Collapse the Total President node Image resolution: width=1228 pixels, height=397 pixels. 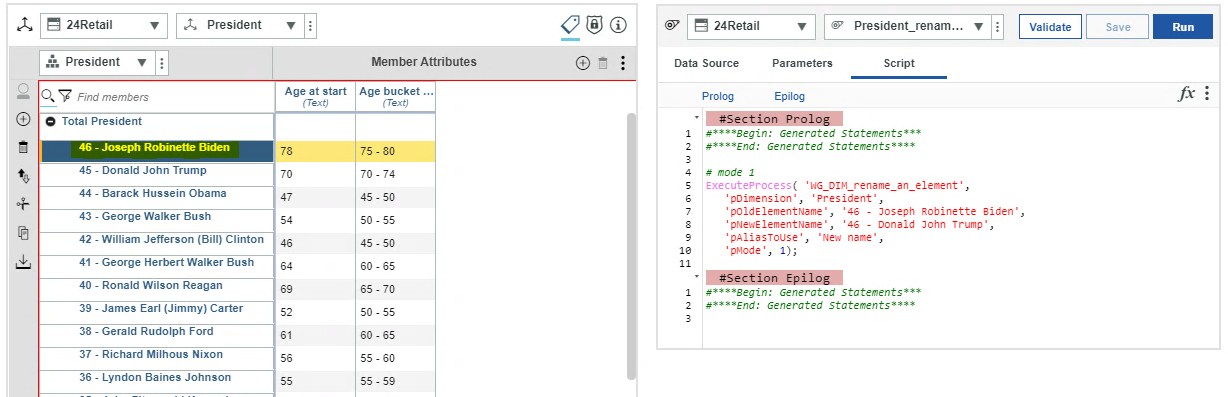tap(50, 122)
